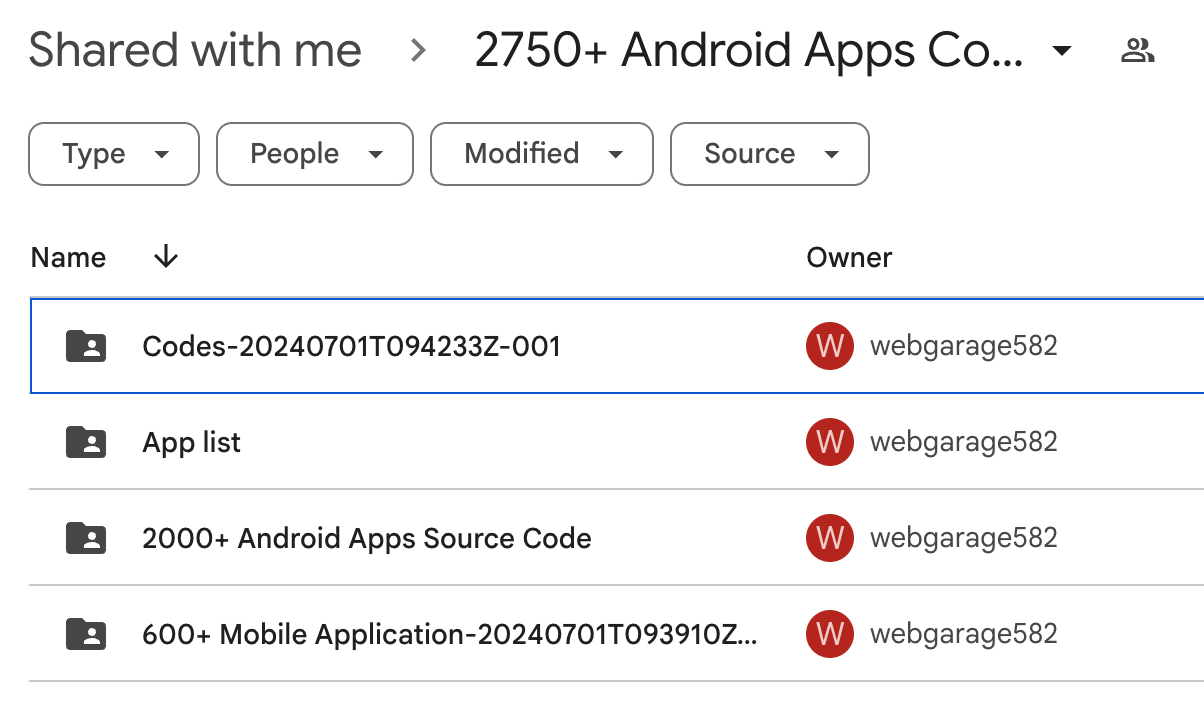Select the App list folder name
The image size is (1204, 722).
(x=192, y=442)
